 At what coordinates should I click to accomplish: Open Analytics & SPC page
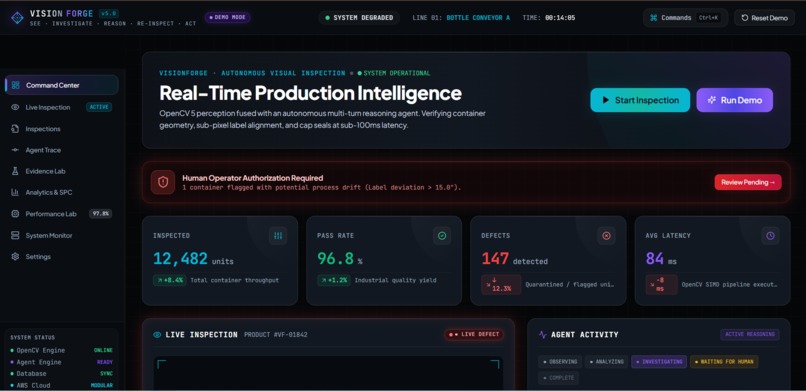[62, 193]
